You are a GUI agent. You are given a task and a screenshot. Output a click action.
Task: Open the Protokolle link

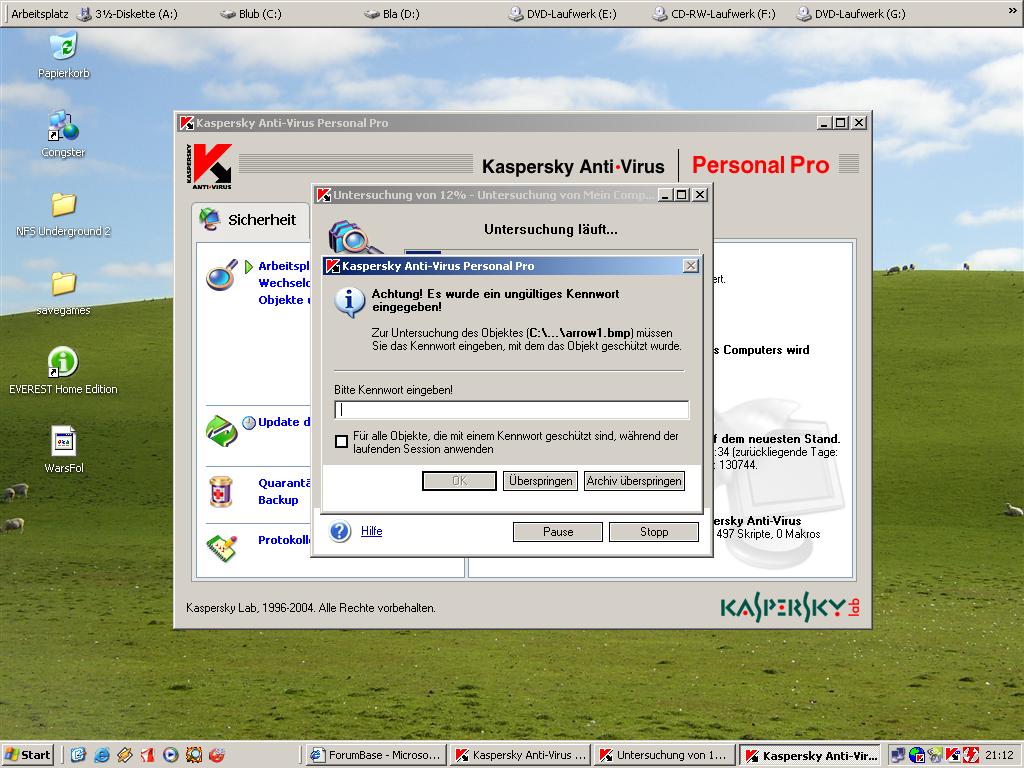tap(284, 539)
